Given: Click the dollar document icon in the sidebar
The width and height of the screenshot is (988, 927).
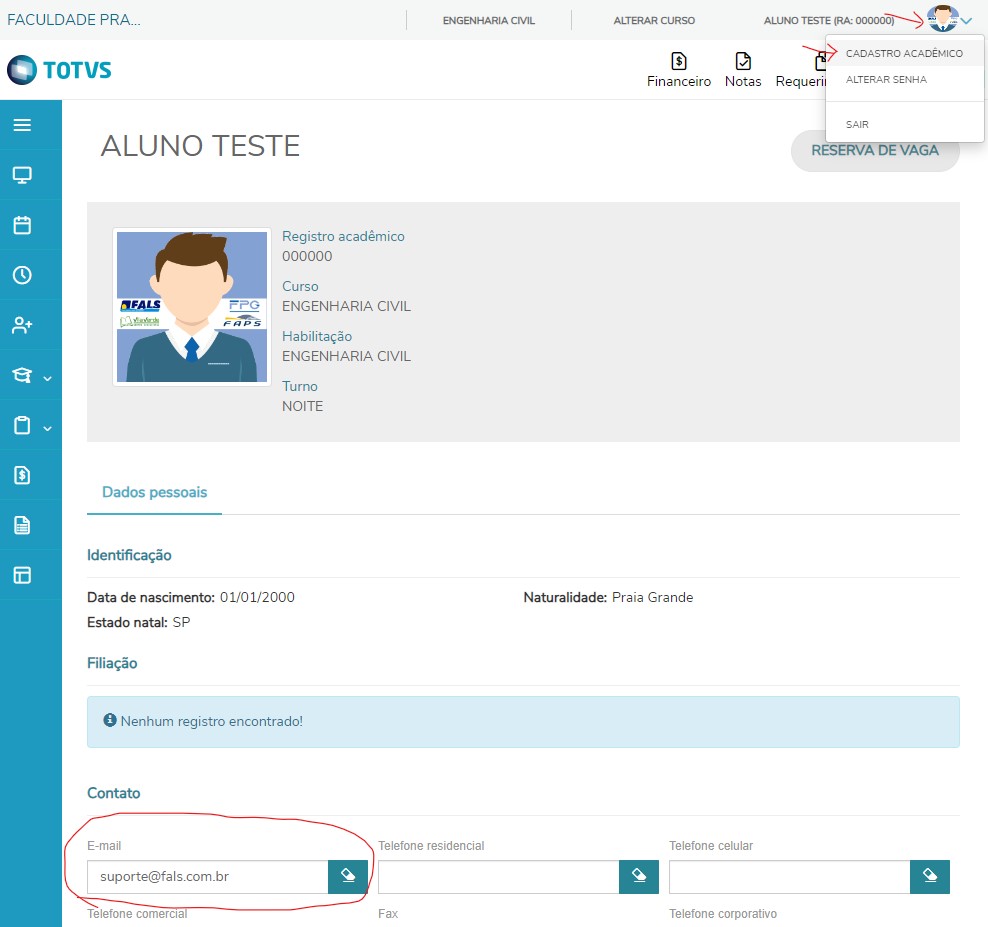Looking at the screenshot, I should tap(22, 475).
